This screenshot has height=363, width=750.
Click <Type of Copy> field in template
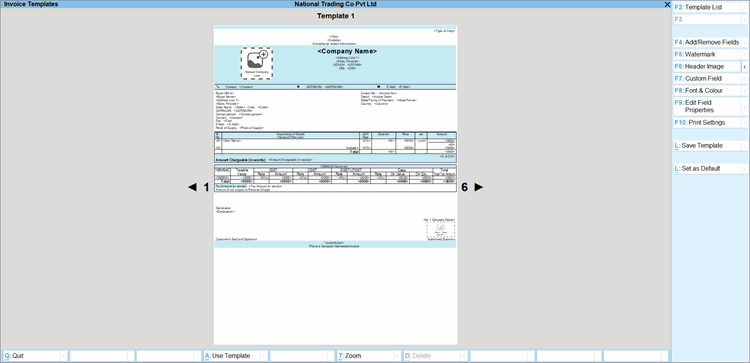point(444,31)
